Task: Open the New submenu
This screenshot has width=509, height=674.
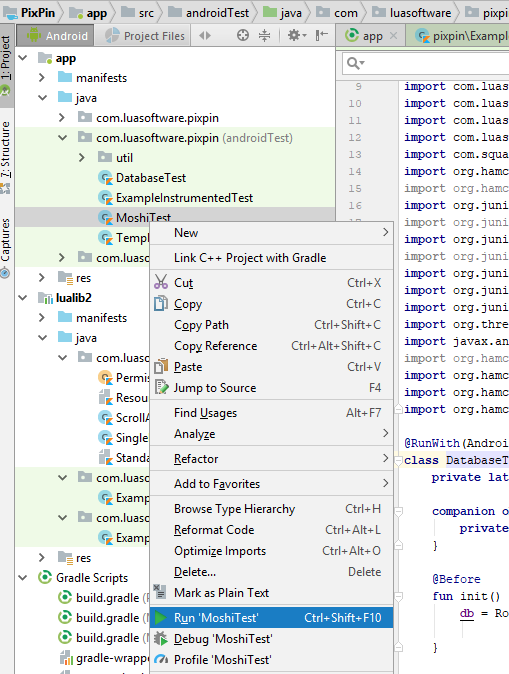Action: (272, 233)
